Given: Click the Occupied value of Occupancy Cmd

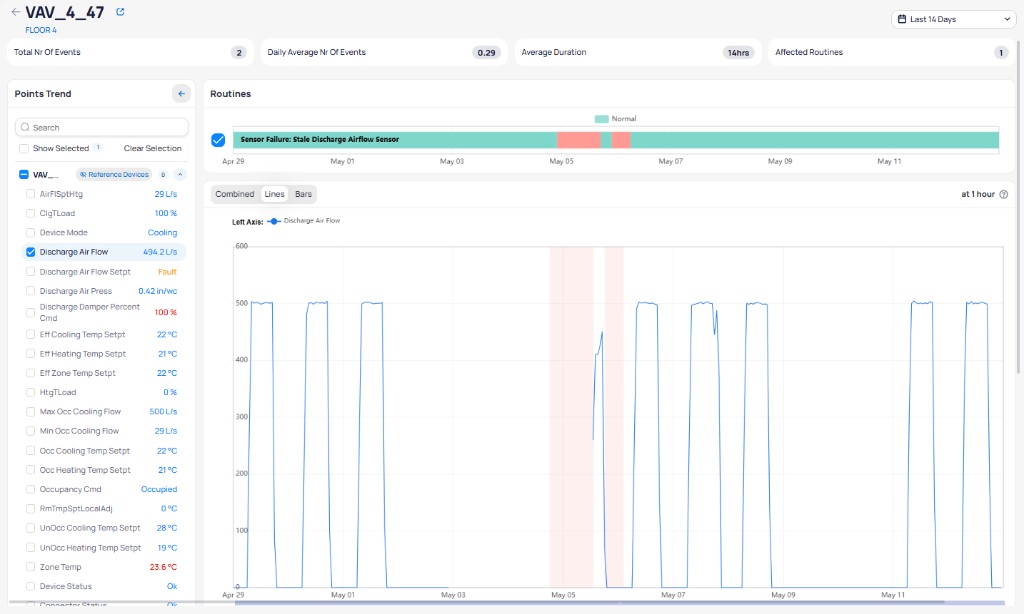Looking at the screenshot, I should (159, 489).
